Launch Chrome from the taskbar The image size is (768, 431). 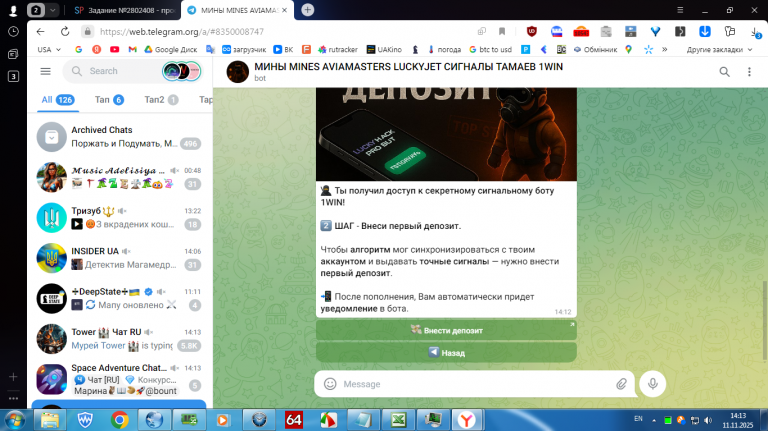click(x=120, y=420)
